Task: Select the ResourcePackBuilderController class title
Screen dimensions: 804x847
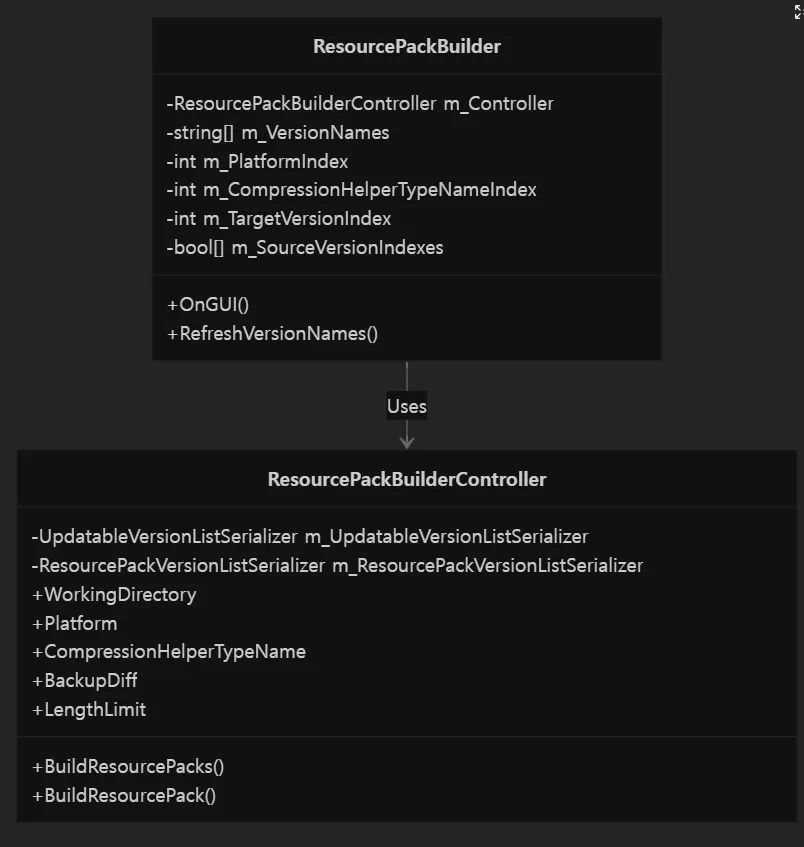Action: [407, 479]
